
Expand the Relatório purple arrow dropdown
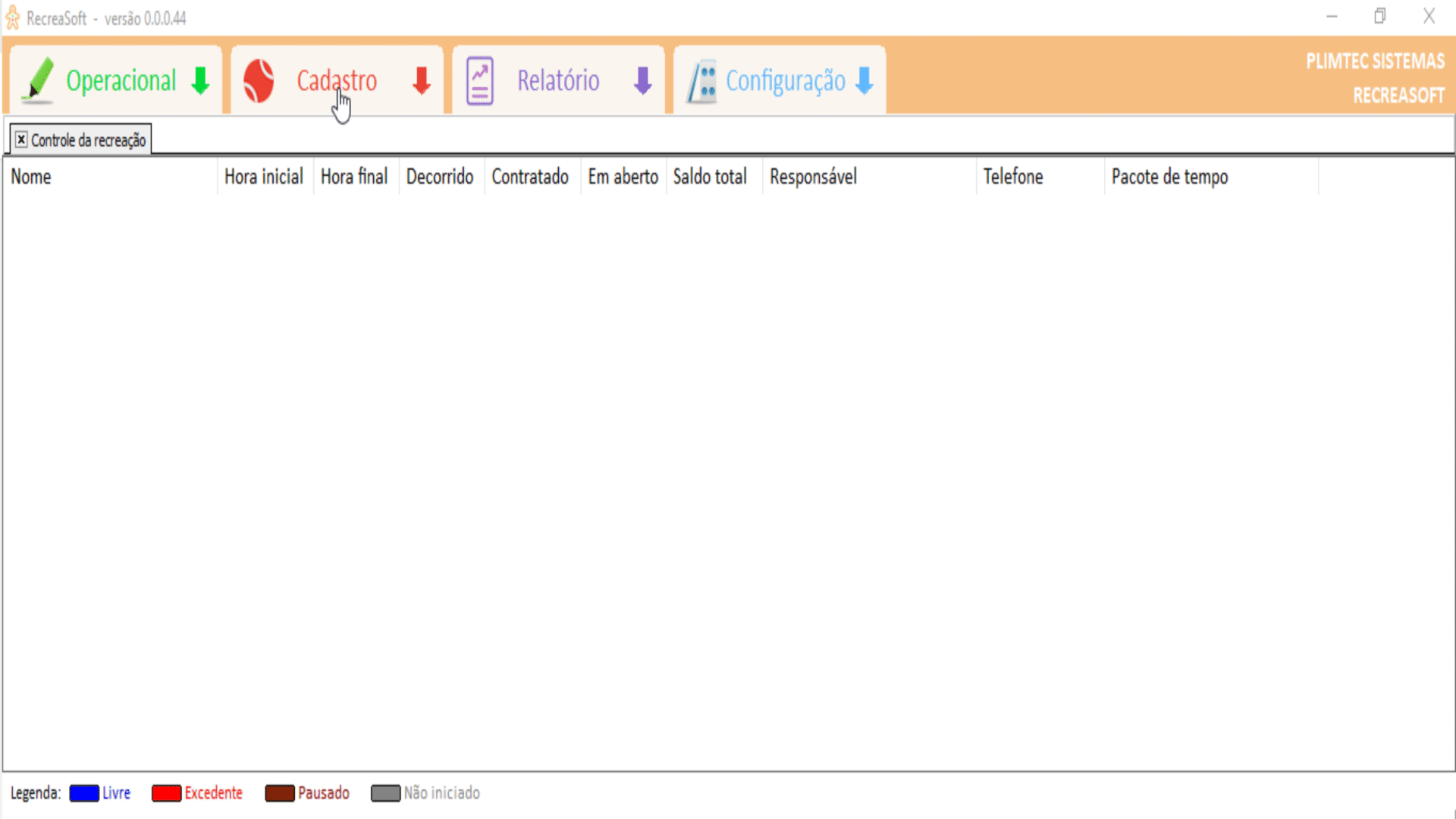coord(642,80)
